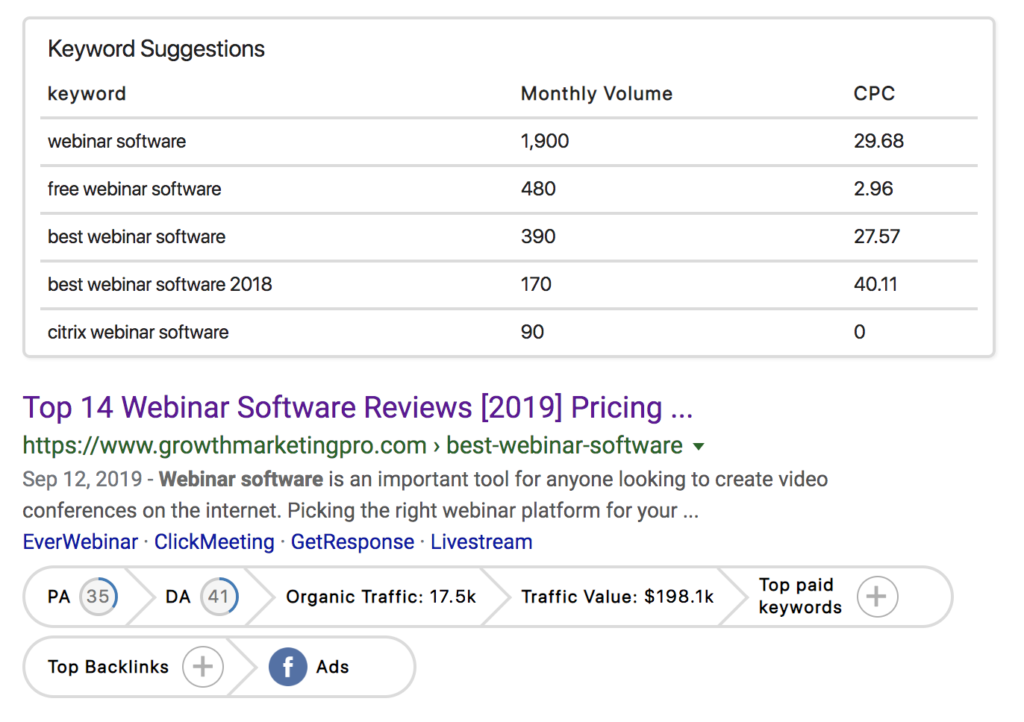
Task: Click the 480 monthly volume value
Action: (538, 189)
